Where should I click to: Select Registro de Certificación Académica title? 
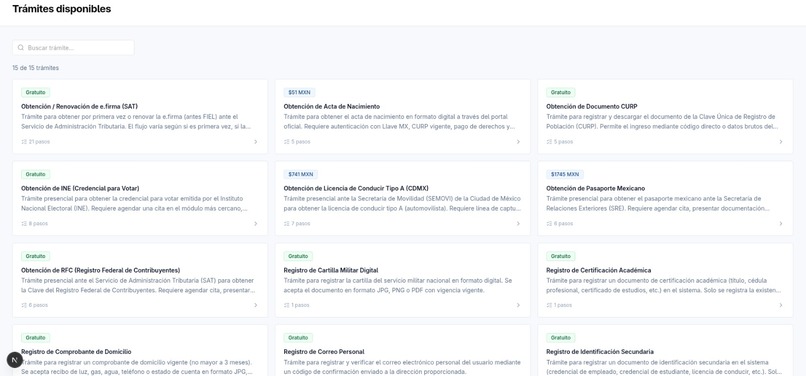pos(598,270)
